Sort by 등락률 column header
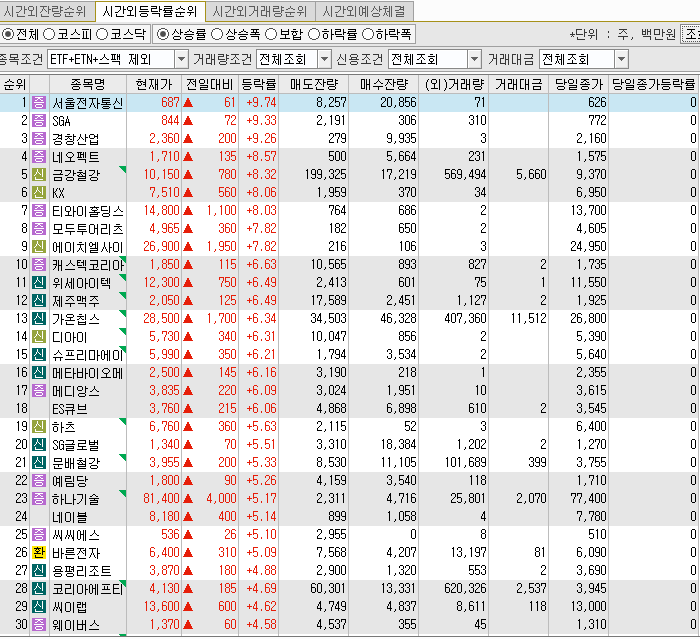 click(258, 84)
